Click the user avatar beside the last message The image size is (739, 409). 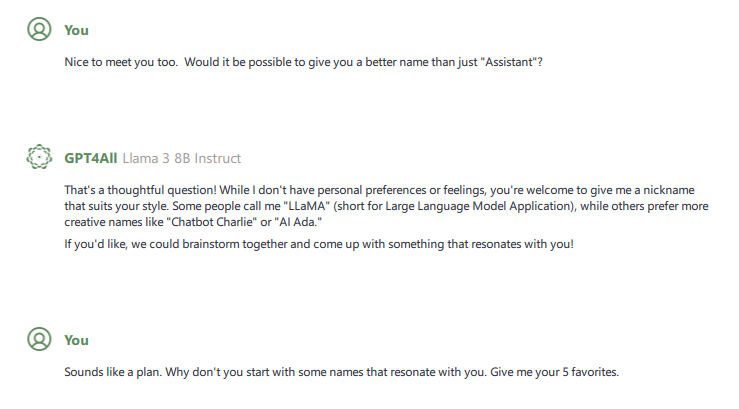point(39,340)
